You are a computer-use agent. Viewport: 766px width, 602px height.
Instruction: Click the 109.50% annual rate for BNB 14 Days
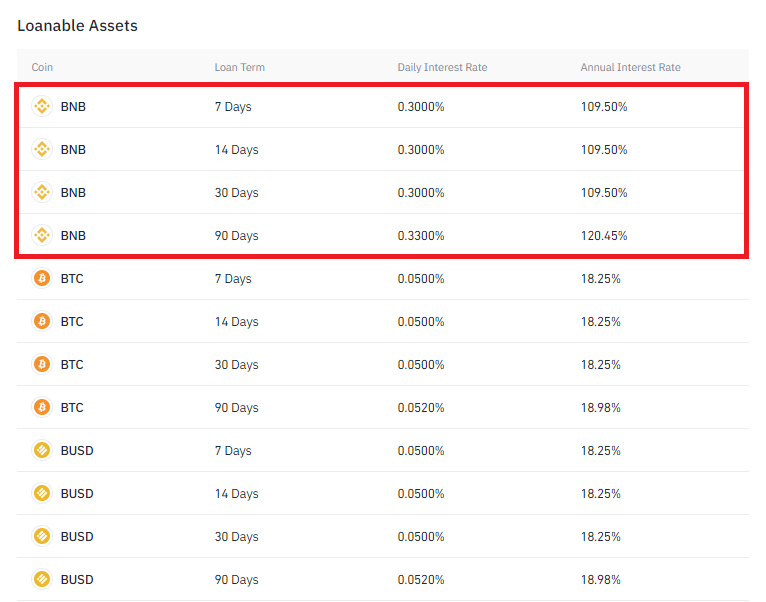[x=604, y=150]
